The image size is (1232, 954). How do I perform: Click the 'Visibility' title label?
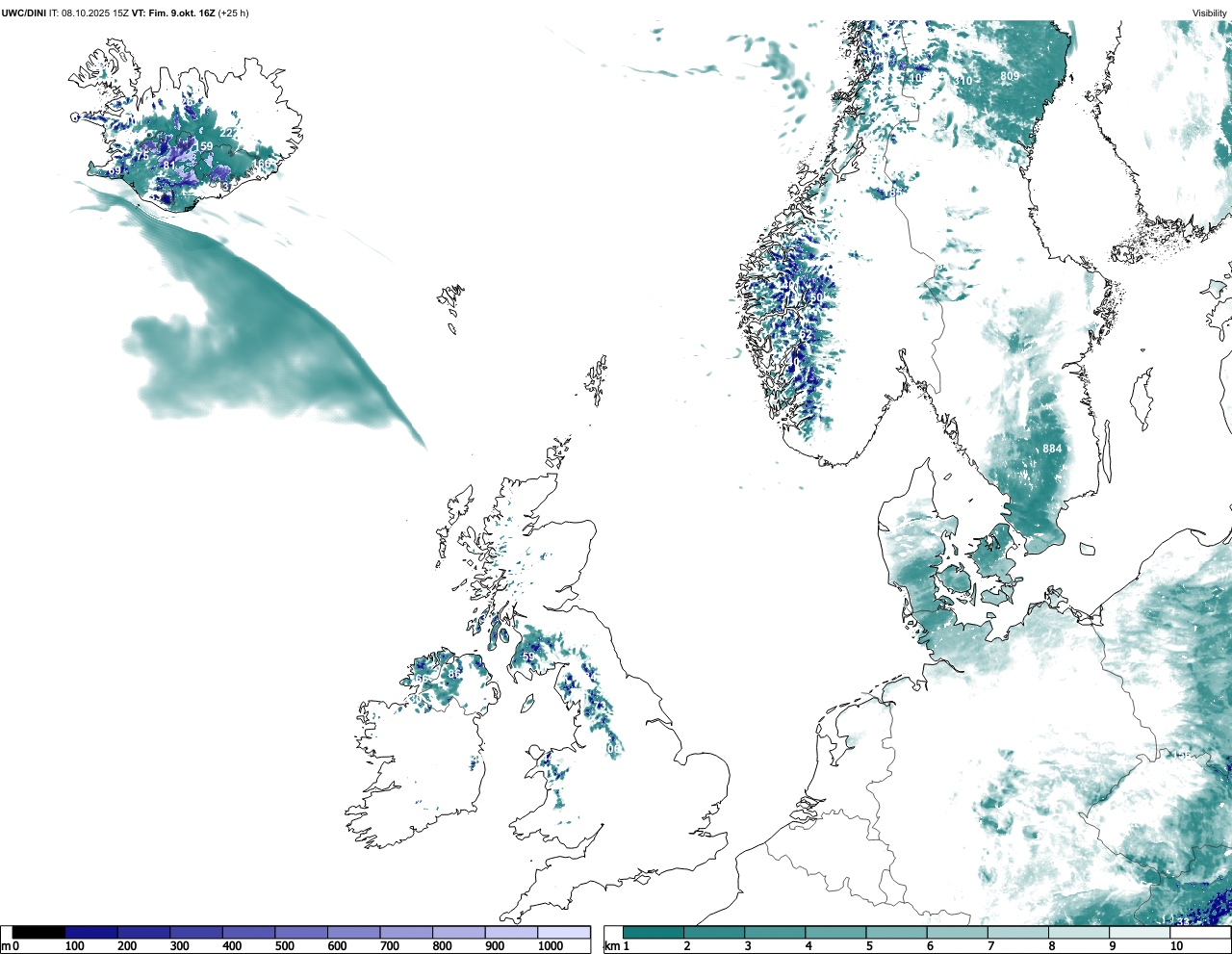point(1210,13)
